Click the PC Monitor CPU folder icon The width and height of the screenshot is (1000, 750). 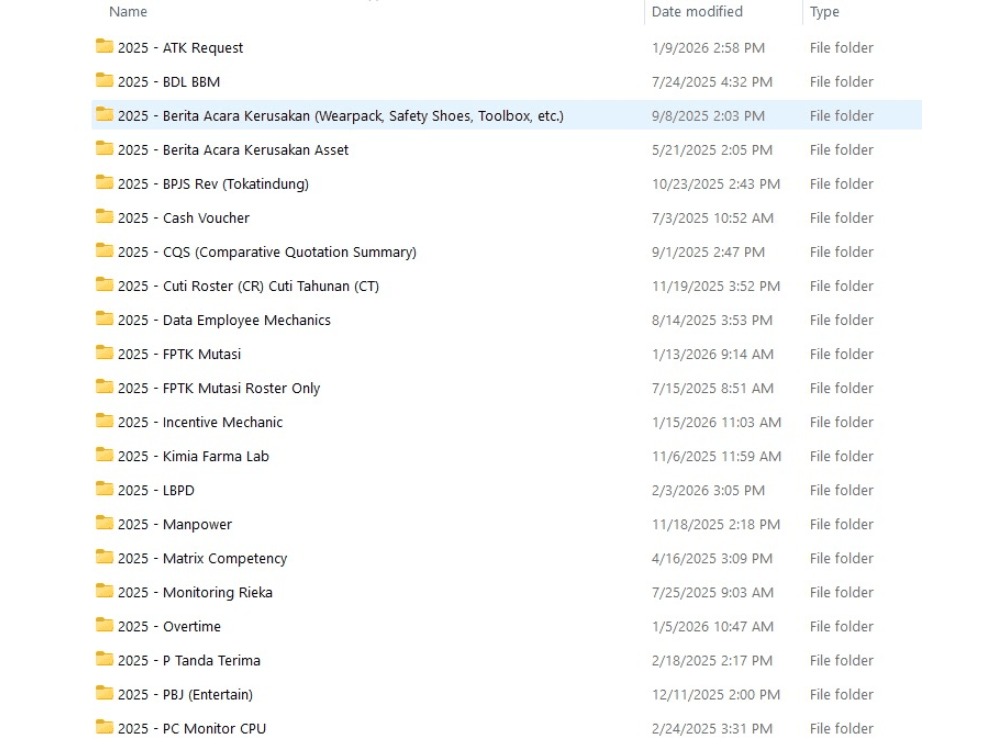tap(105, 727)
